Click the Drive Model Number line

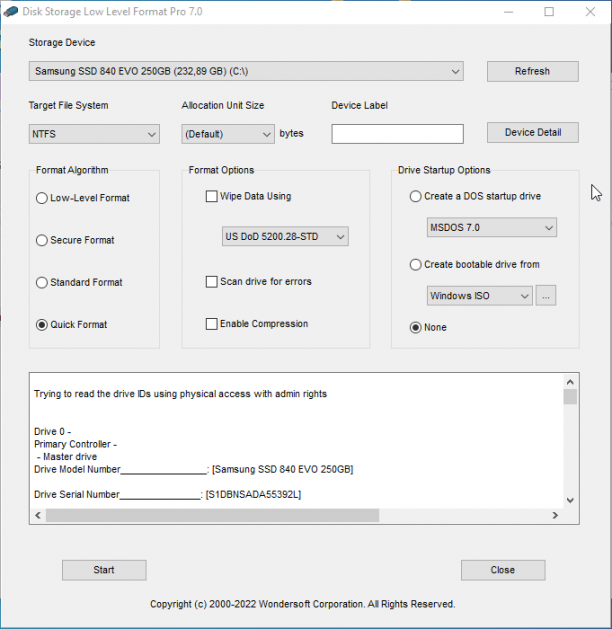coord(194,469)
